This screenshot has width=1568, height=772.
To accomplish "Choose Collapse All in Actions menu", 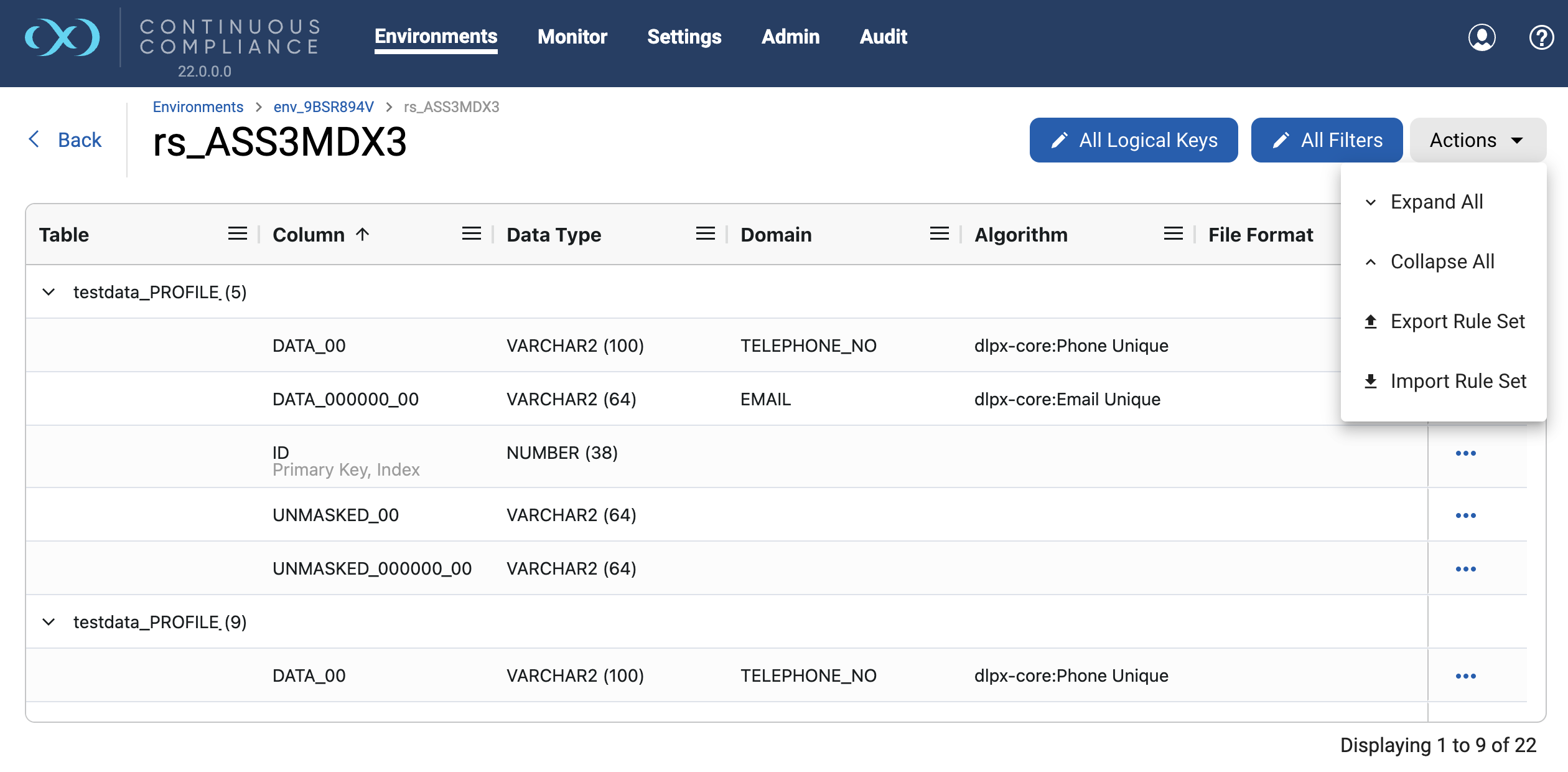I will click(1442, 261).
